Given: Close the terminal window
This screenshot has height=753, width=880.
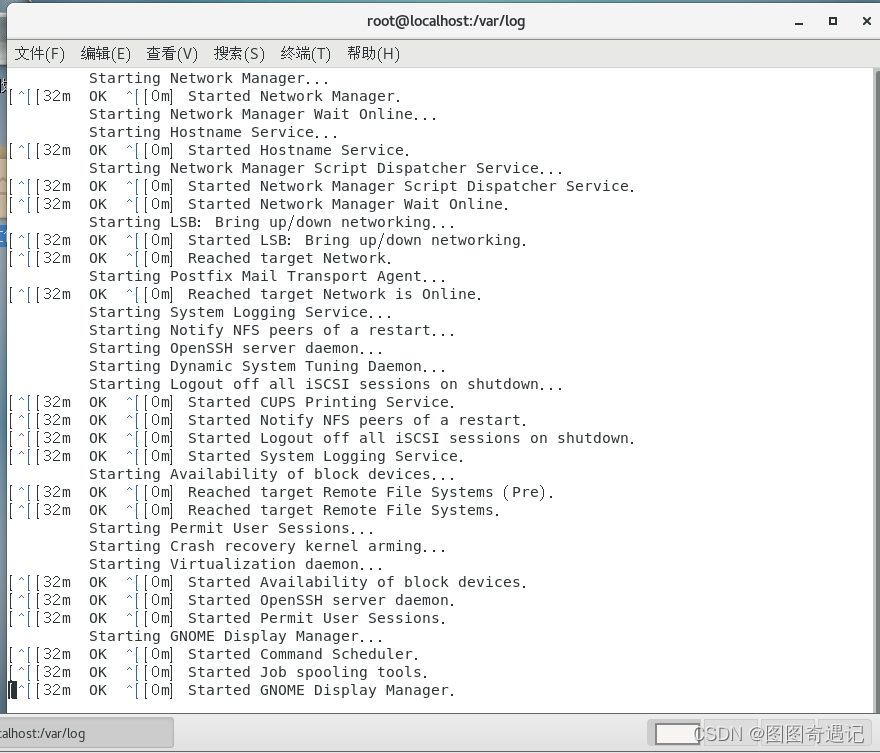Looking at the screenshot, I should point(867,21).
